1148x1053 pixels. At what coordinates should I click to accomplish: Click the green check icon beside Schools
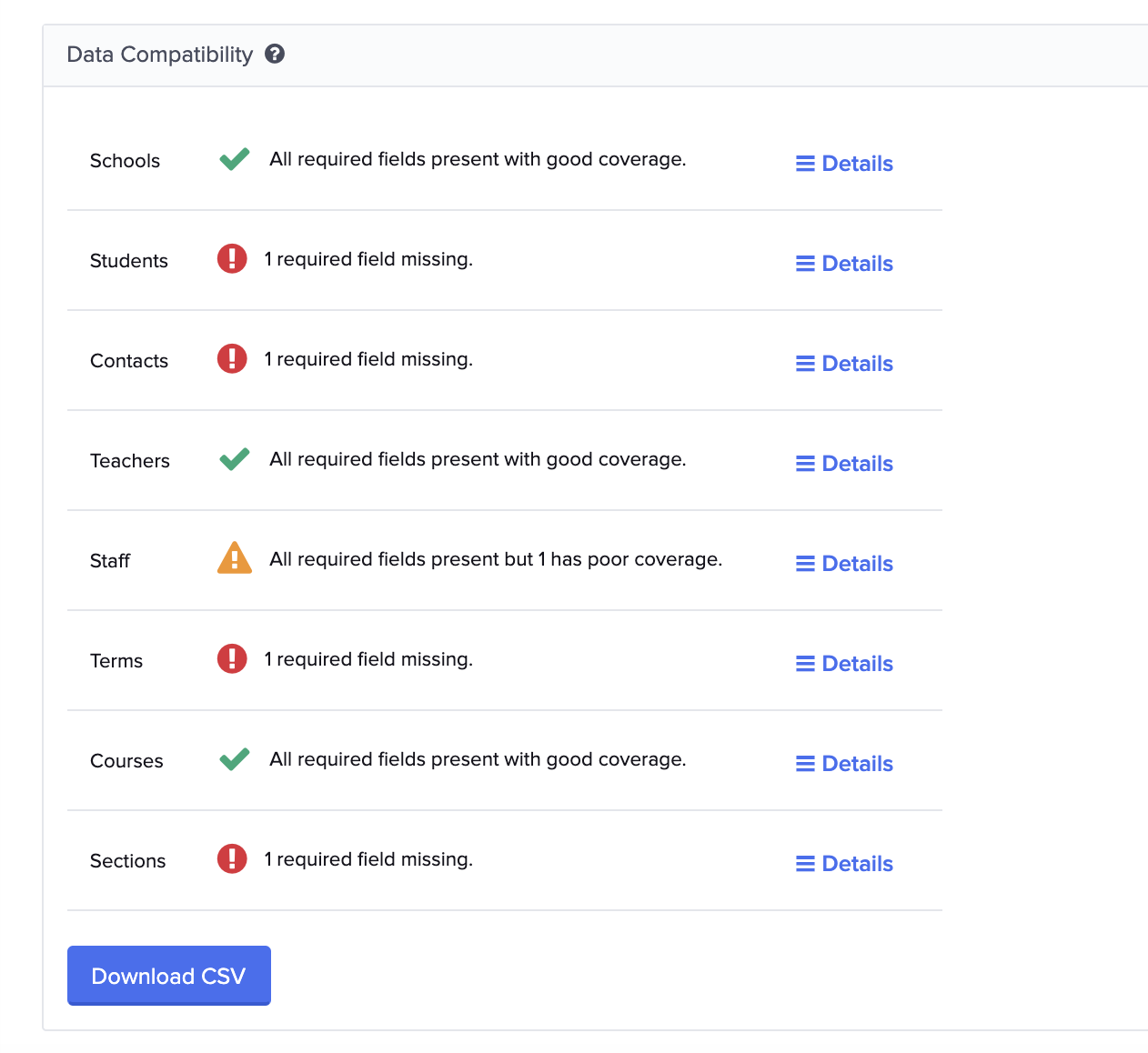(x=234, y=158)
